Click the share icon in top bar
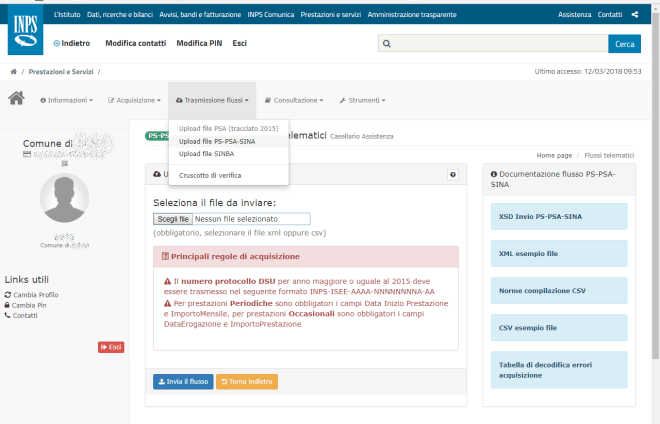 634,15
